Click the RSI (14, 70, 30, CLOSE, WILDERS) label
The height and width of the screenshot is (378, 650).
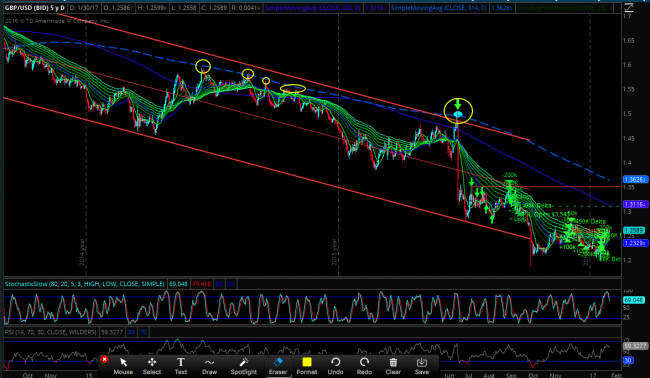[x=51, y=332]
